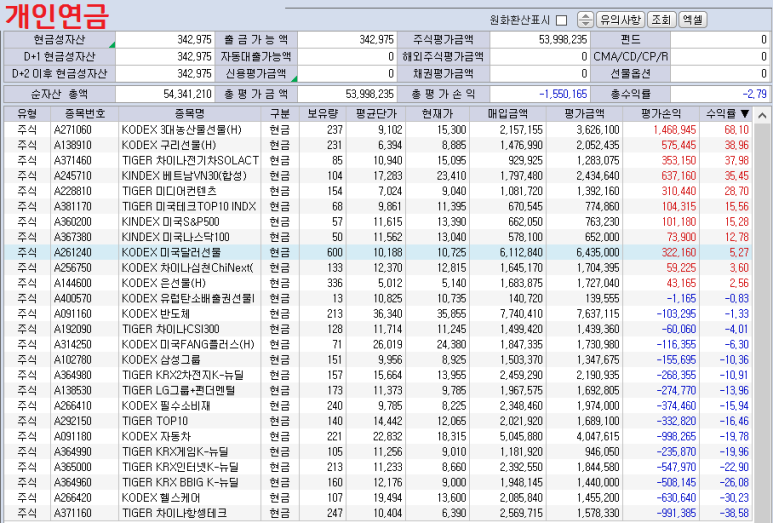Screen dimensions: 773x523
Task: Select KODEX 삼성그룹 row
Action: tap(378, 359)
